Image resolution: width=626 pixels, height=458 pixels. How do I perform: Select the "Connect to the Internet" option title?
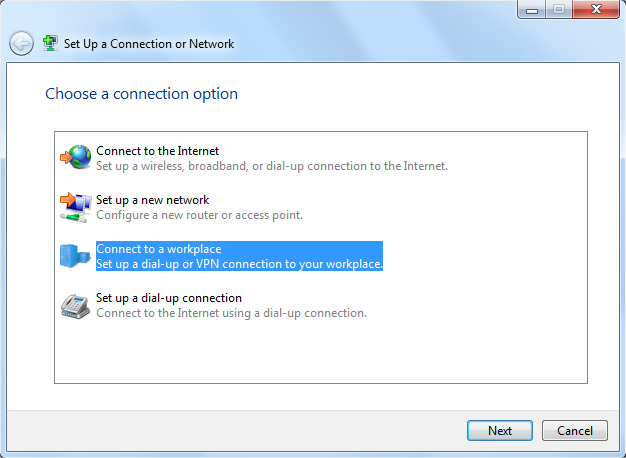pyautogui.click(x=157, y=151)
